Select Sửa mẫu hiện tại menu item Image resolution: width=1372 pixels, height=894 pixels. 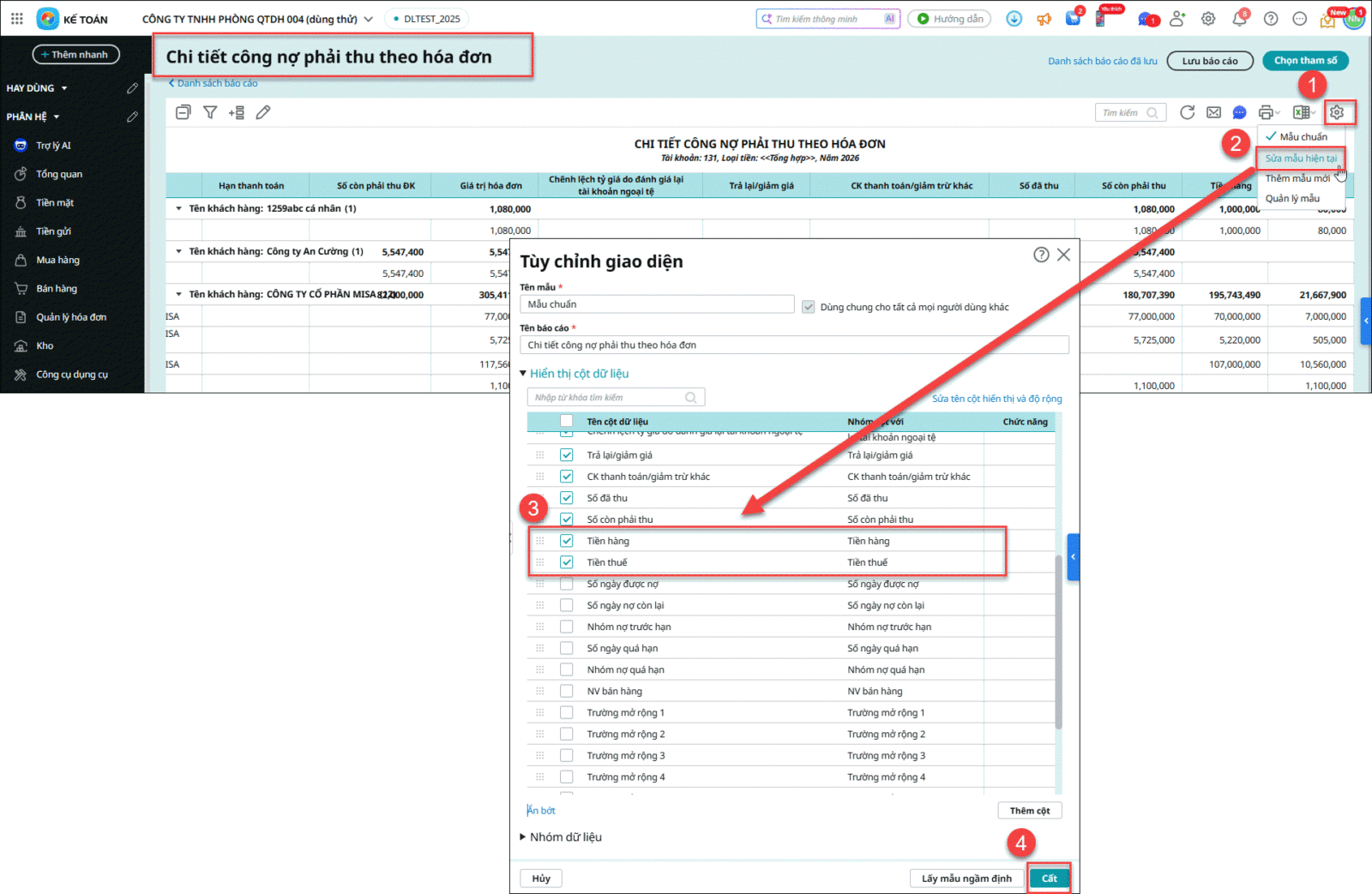1300,159
